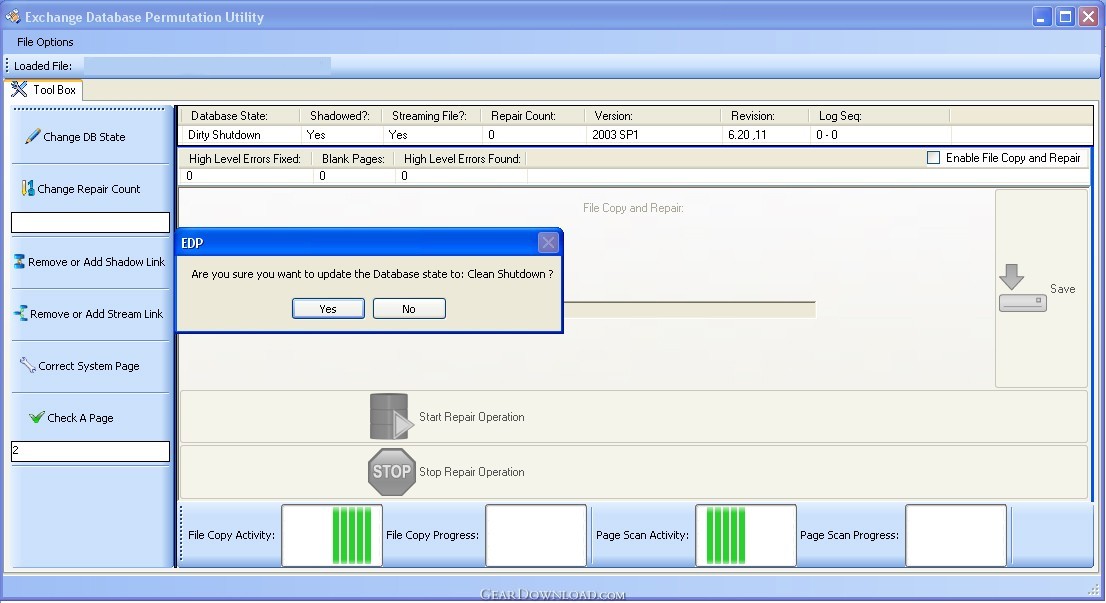Click the 0 - 0 Log Seq value
Screen dimensions: 1106x603
tap(827, 135)
